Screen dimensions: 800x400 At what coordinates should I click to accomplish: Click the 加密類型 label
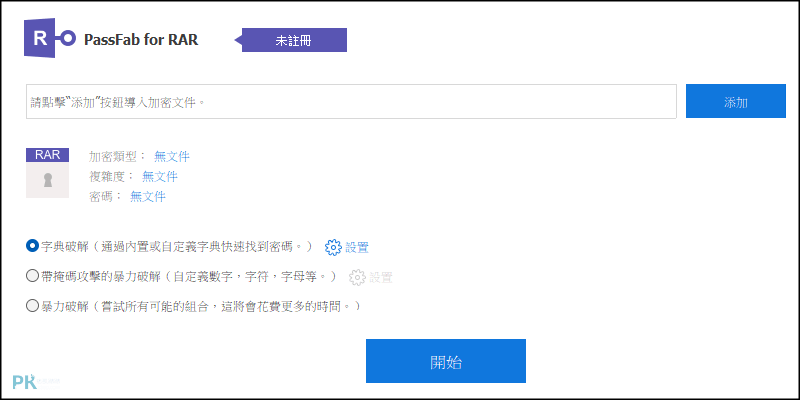117,157
